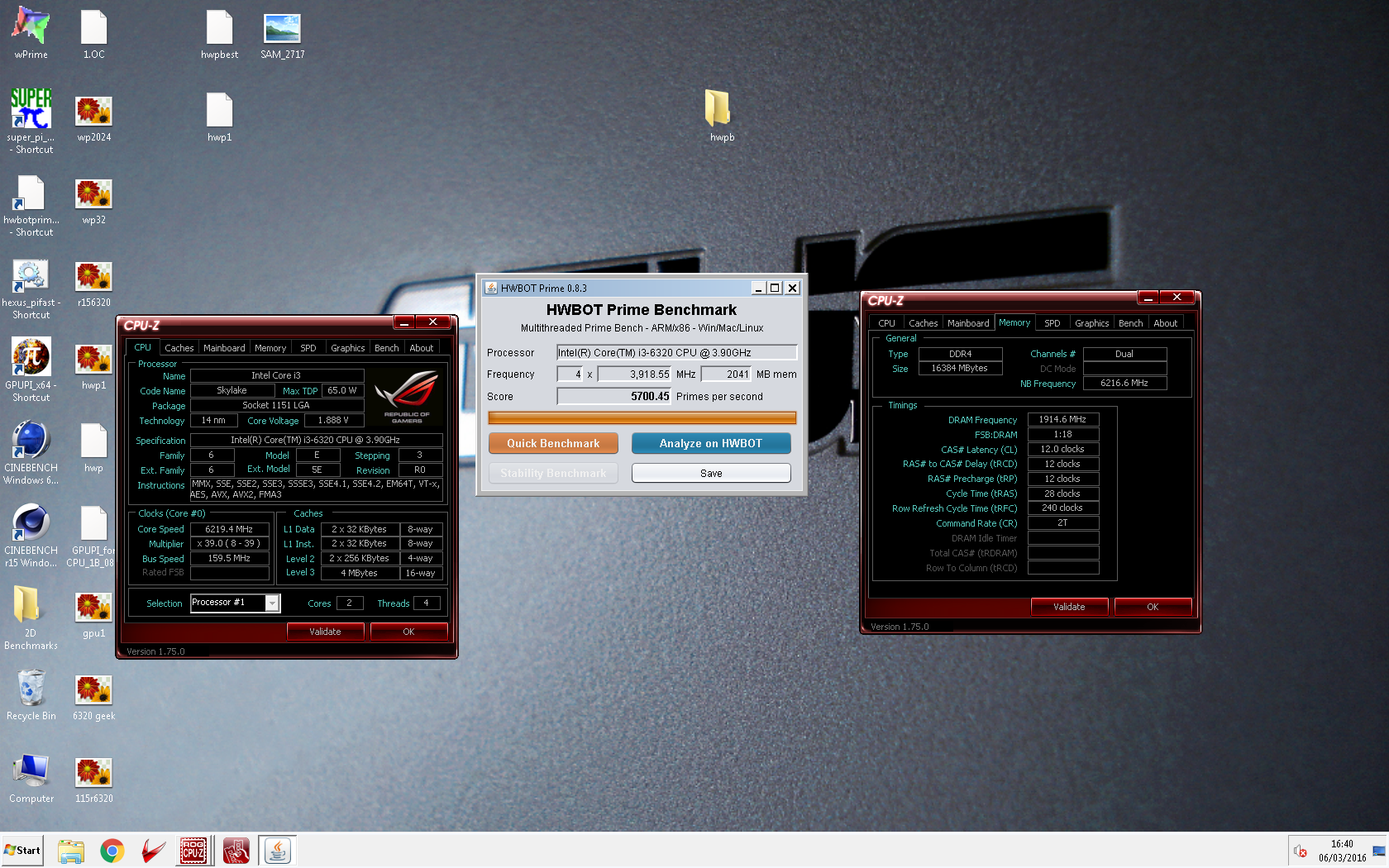Launch the GPUPI_x64 shortcut
The height and width of the screenshot is (868, 1389).
coord(31,369)
